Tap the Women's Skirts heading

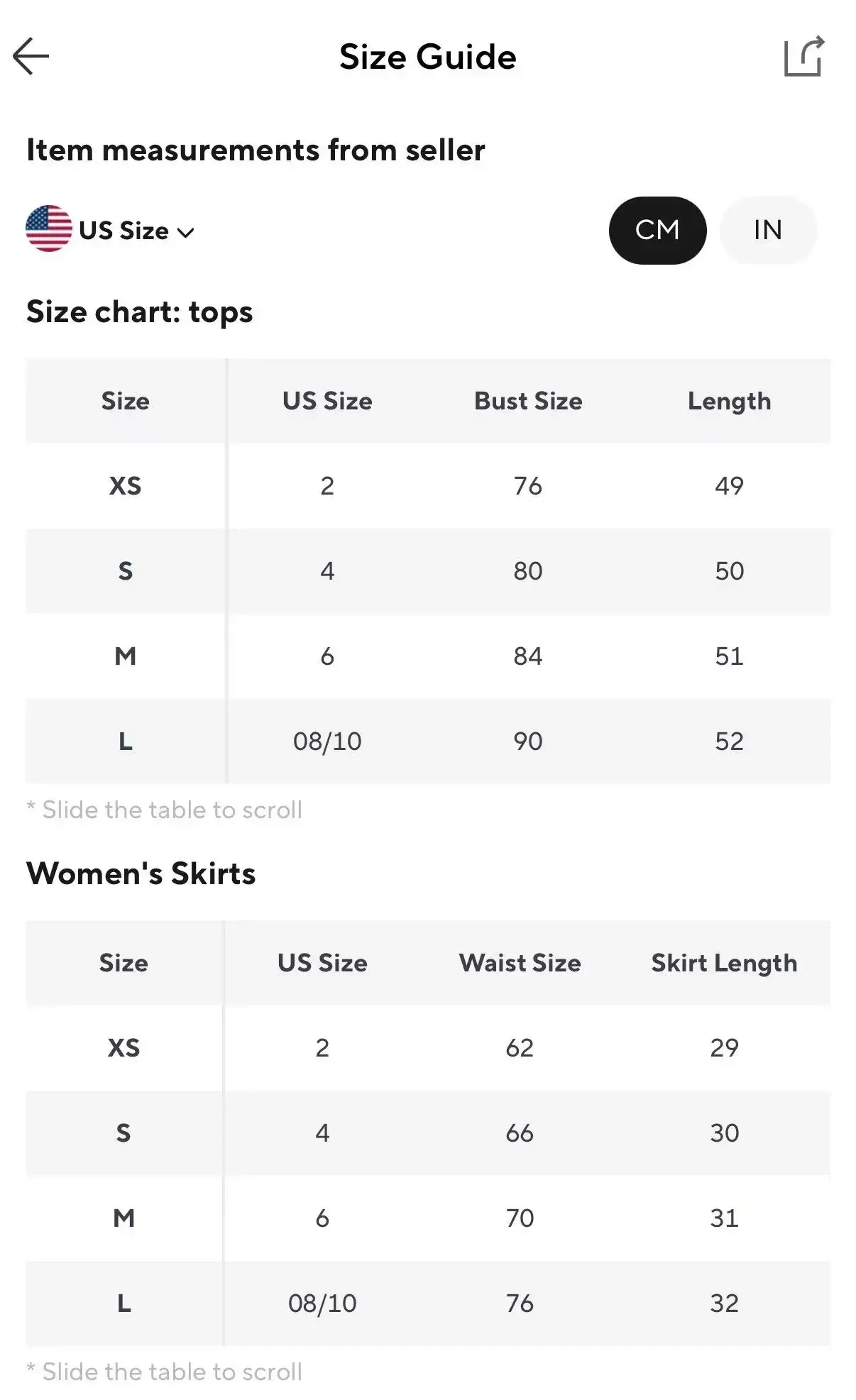141,873
